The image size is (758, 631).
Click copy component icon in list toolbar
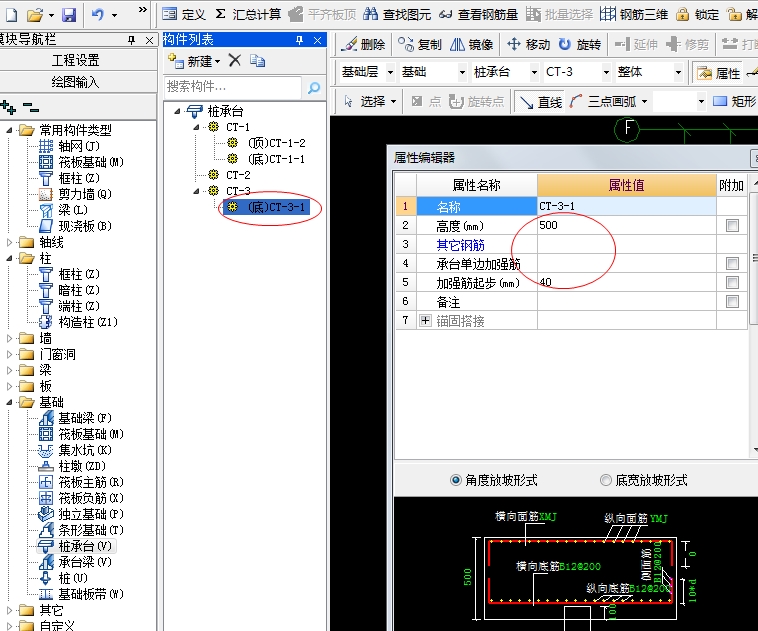pyautogui.click(x=258, y=60)
